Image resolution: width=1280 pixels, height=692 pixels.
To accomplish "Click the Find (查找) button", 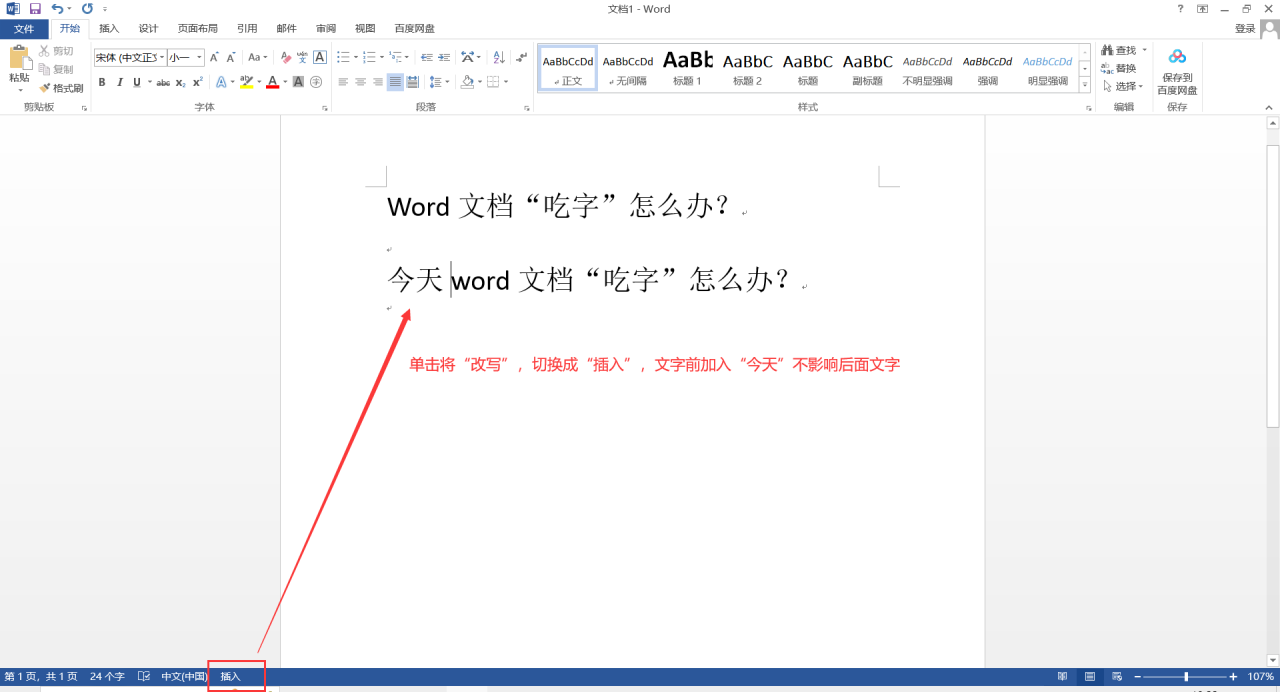I will pyautogui.click(x=1119, y=50).
